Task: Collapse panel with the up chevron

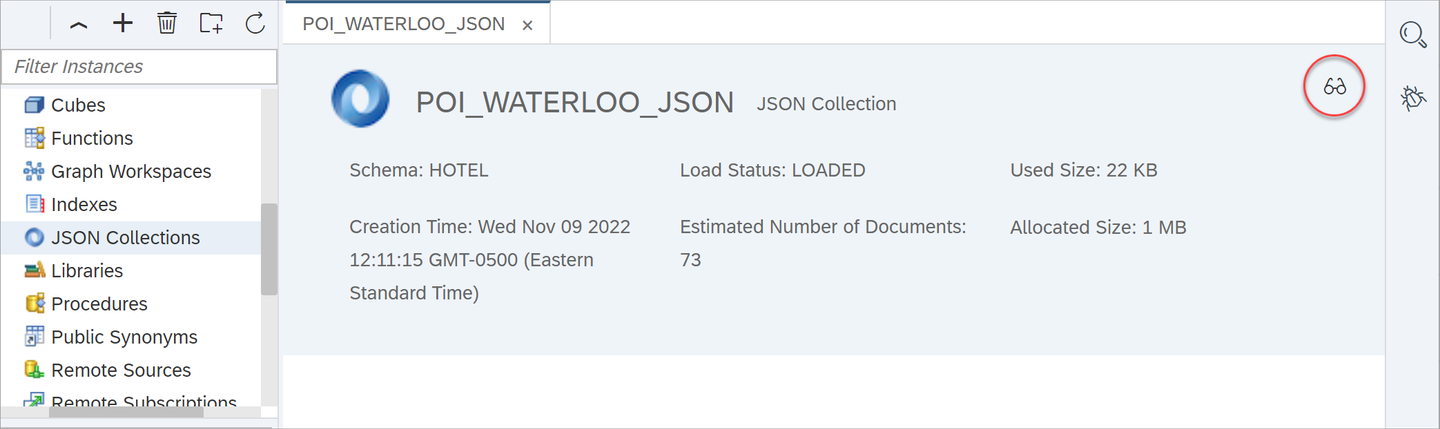Action: pyautogui.click(x=78, y=25)
